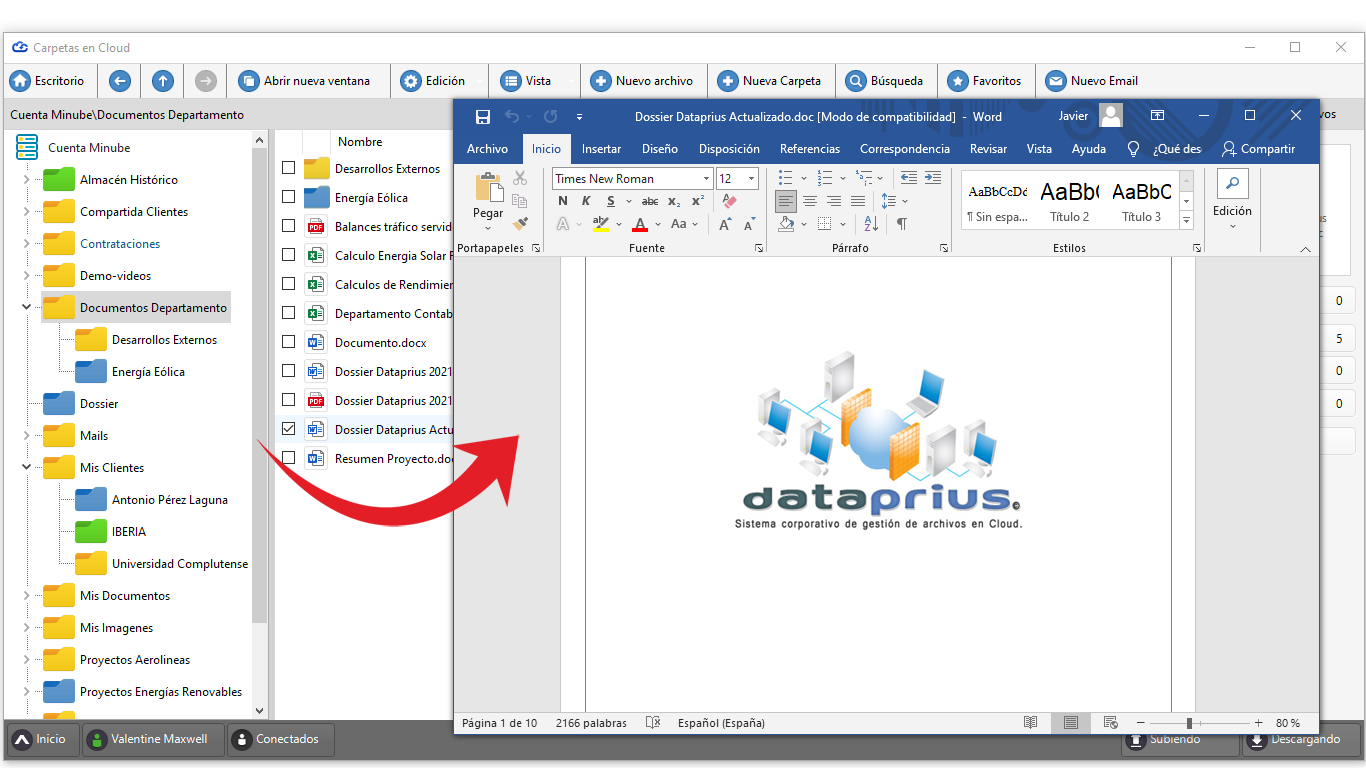Apply superscript formatting (x²)
The image size is (1366, 768).
pos(698,201)
